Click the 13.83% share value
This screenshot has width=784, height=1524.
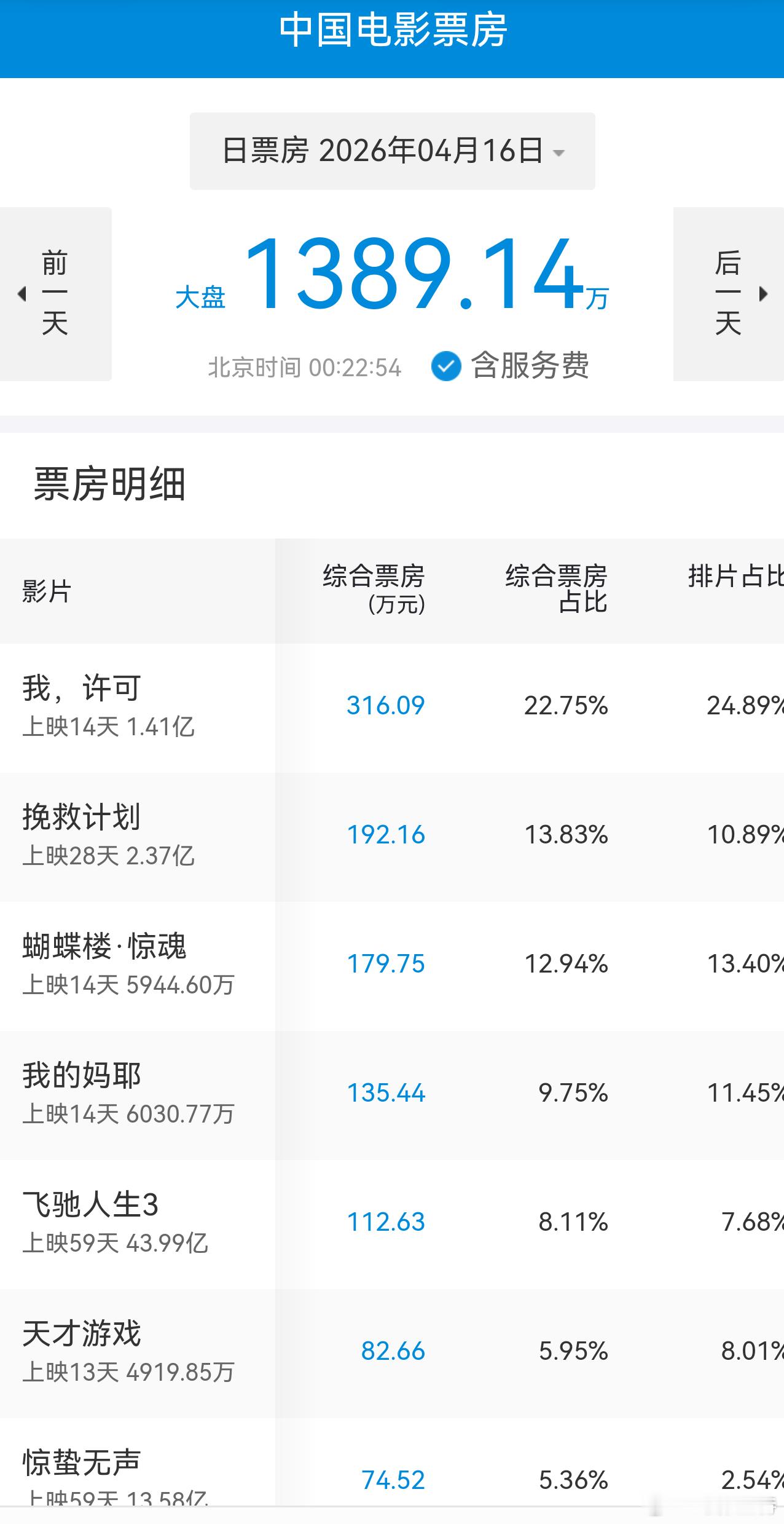click(566, 835)
